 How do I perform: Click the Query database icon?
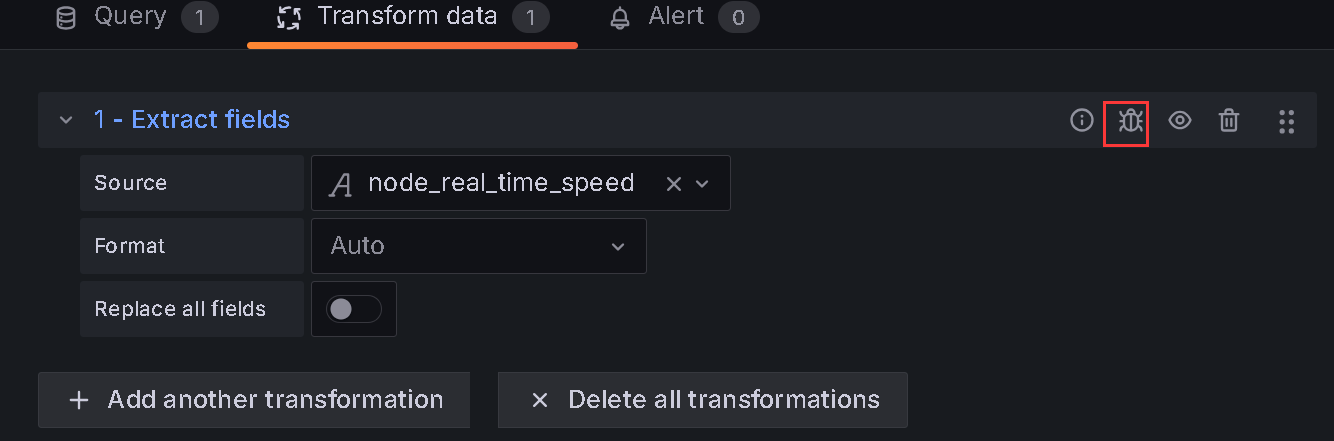[x=66, y=17]
